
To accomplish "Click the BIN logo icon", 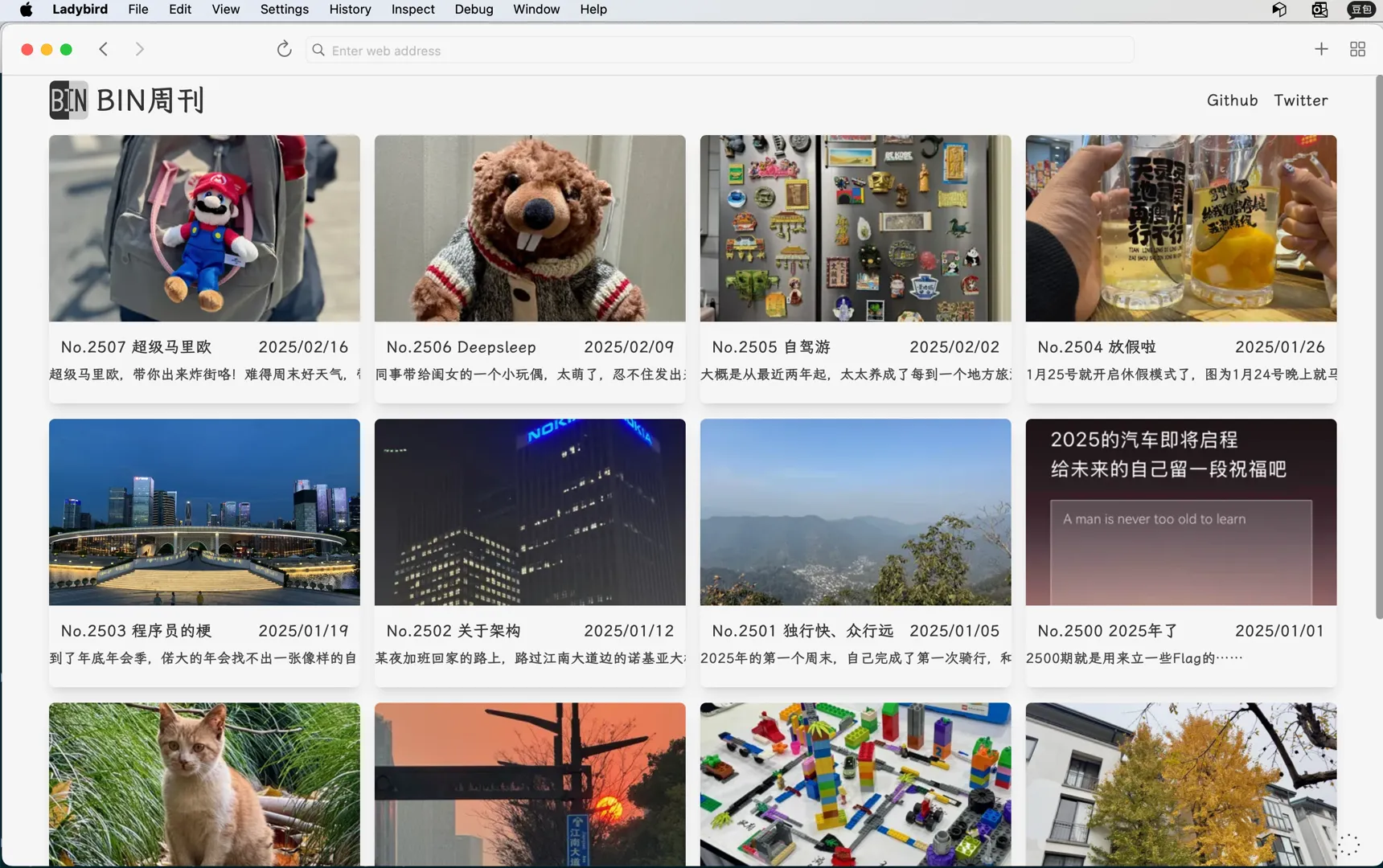I will coord(68,100).
